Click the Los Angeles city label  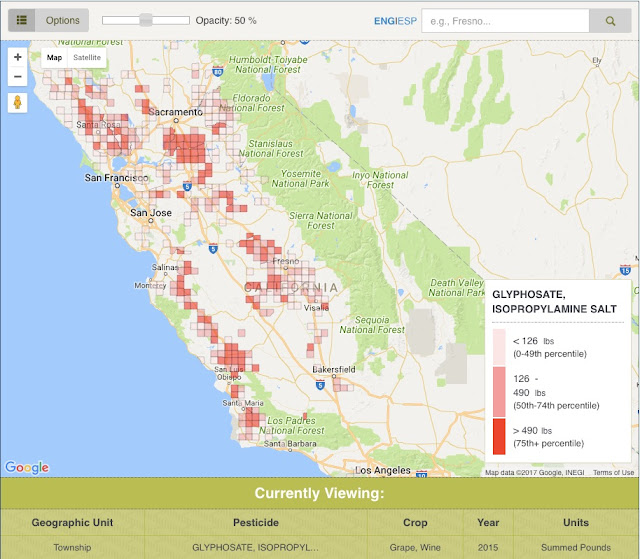coord(382,470)
